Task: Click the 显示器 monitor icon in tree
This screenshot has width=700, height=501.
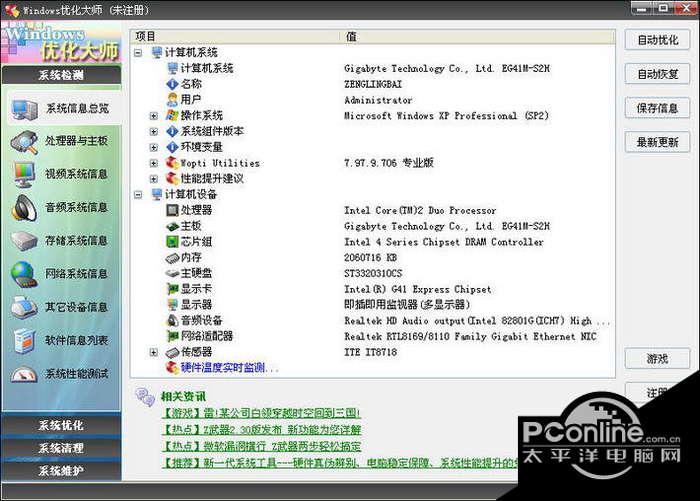Action: click(x=172, y=305)
